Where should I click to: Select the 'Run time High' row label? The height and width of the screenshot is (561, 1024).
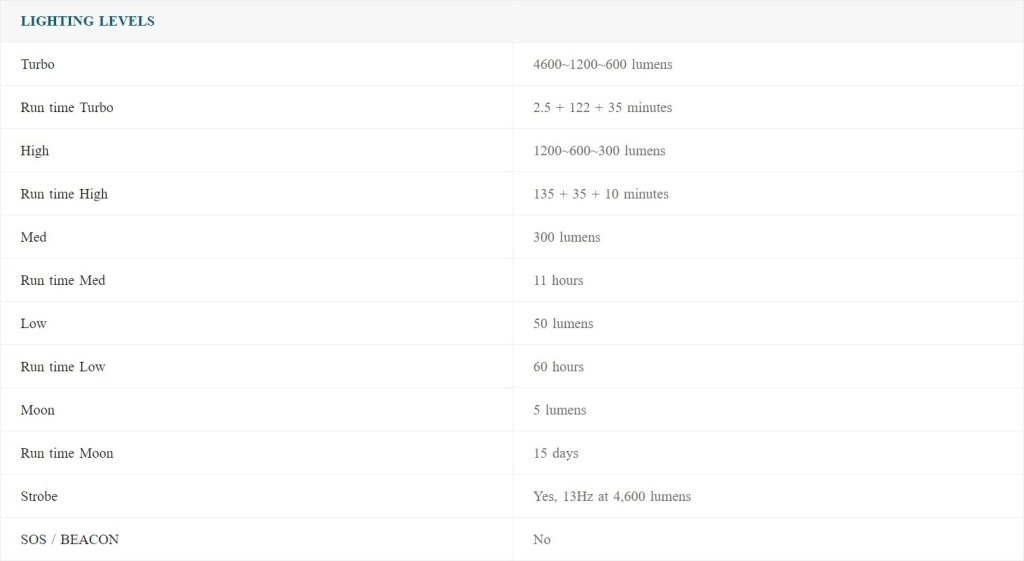(x=64, y=194)
